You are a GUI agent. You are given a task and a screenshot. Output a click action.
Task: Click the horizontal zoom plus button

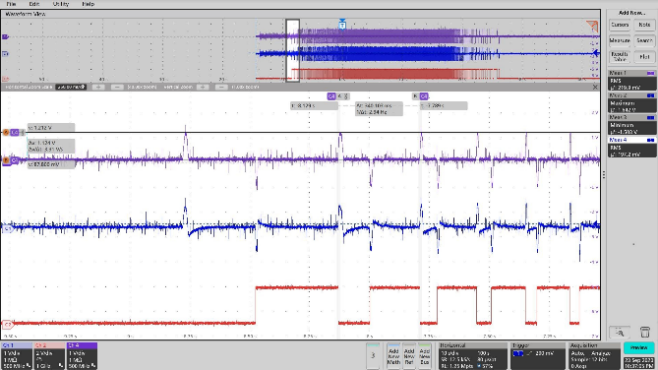[x=98, y=87]
